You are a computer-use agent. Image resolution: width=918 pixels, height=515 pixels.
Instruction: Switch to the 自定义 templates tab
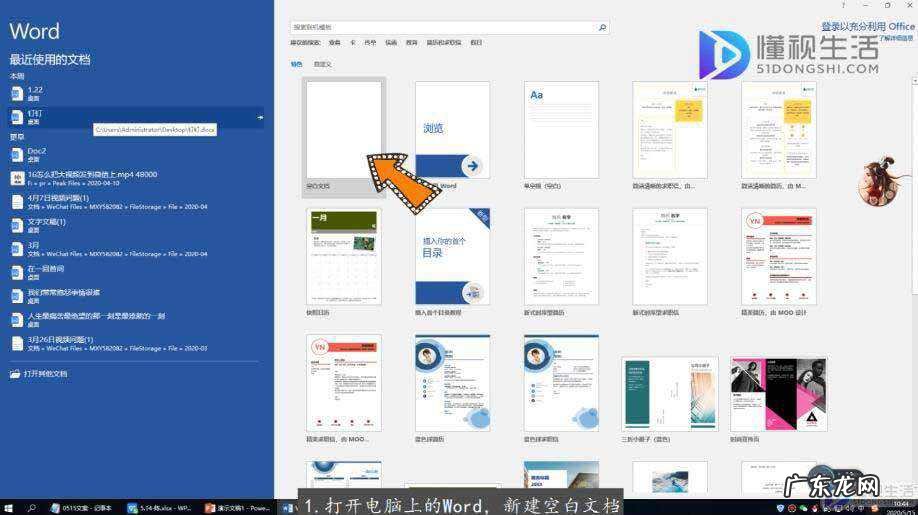(x=323, y=64)
